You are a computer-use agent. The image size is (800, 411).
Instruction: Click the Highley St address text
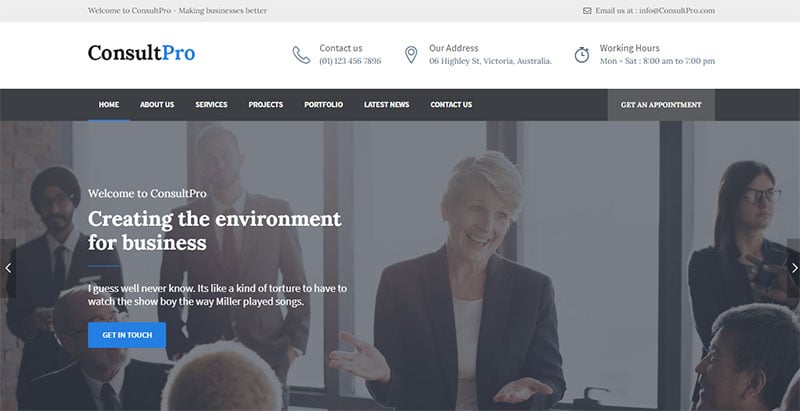[x=490, y=61]
